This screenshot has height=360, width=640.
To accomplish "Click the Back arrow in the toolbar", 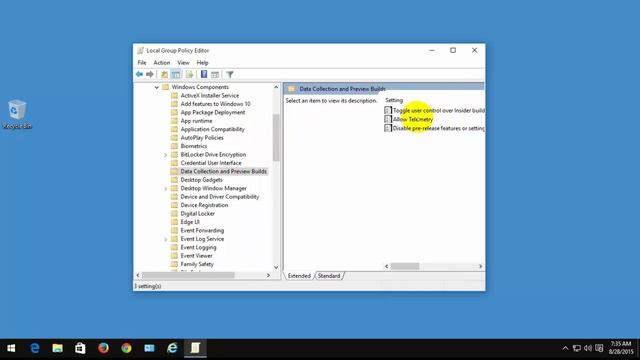I will pos(140,74).
